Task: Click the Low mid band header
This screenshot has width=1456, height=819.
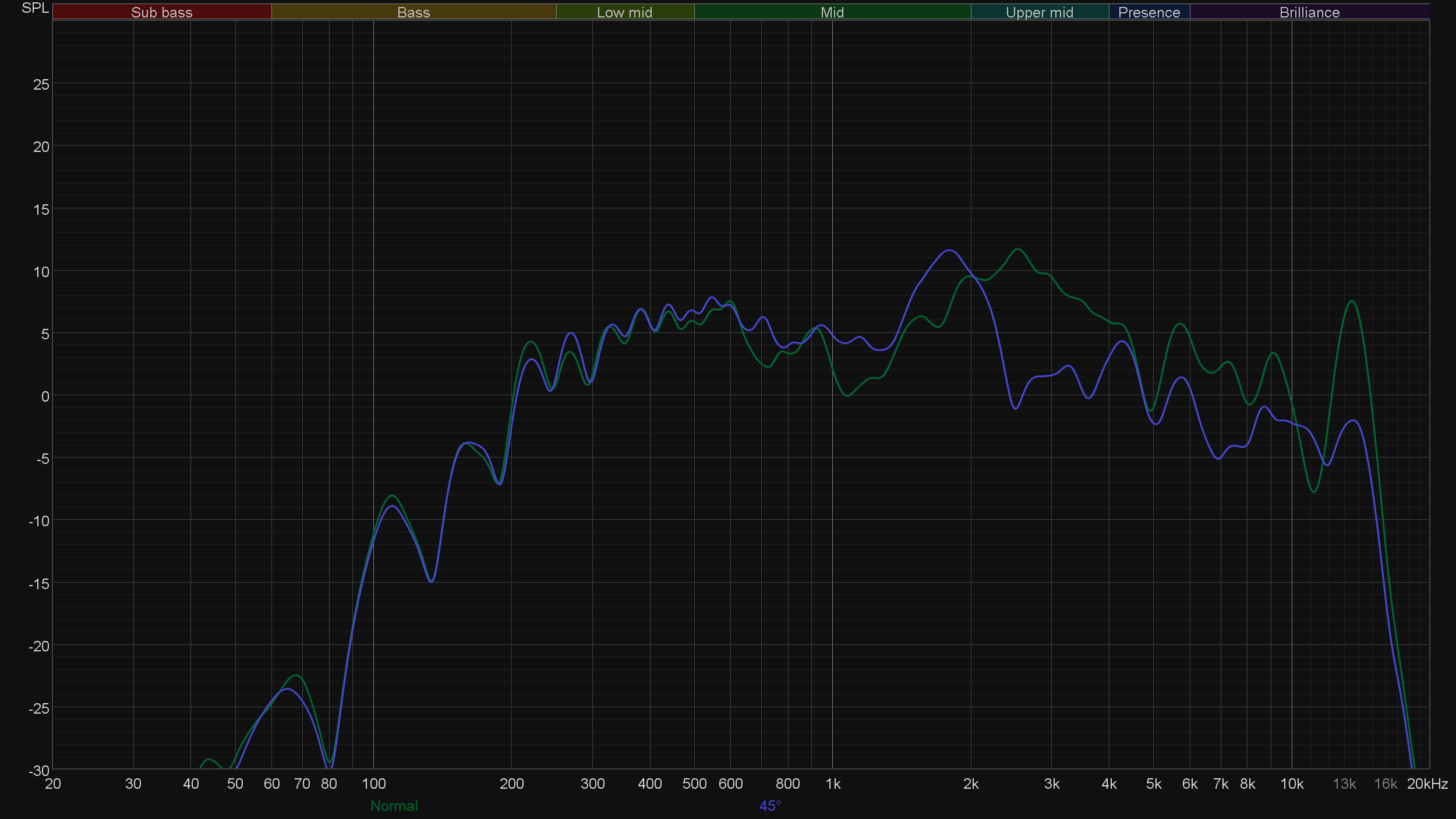Action: (624, 12)
